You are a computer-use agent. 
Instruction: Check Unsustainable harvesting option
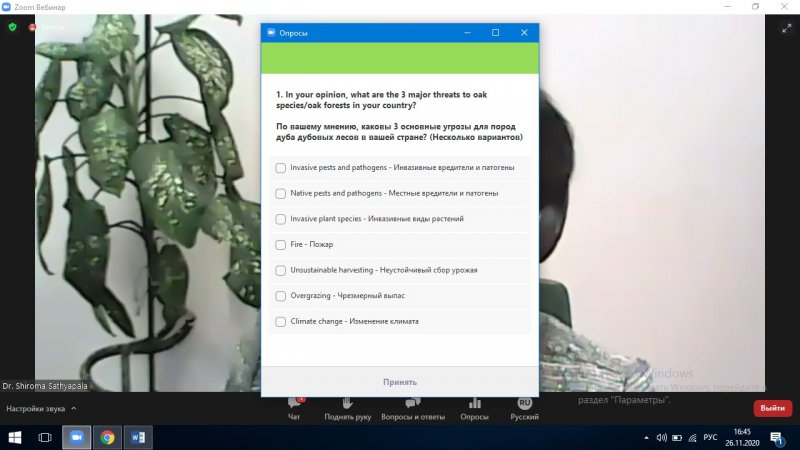281,270
